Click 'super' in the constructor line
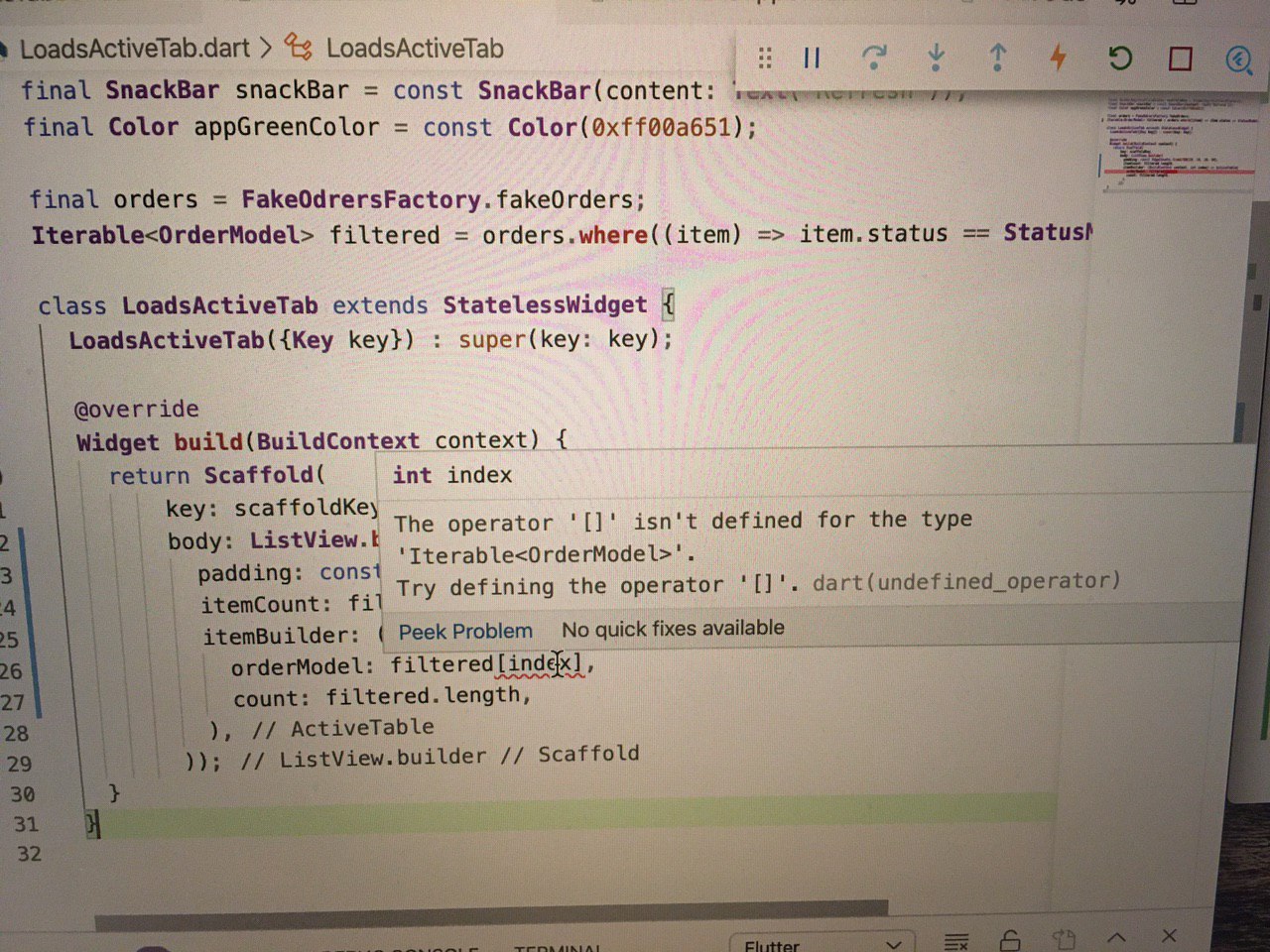The height and width of the screenshot is (952, 1270). point(492,339)
